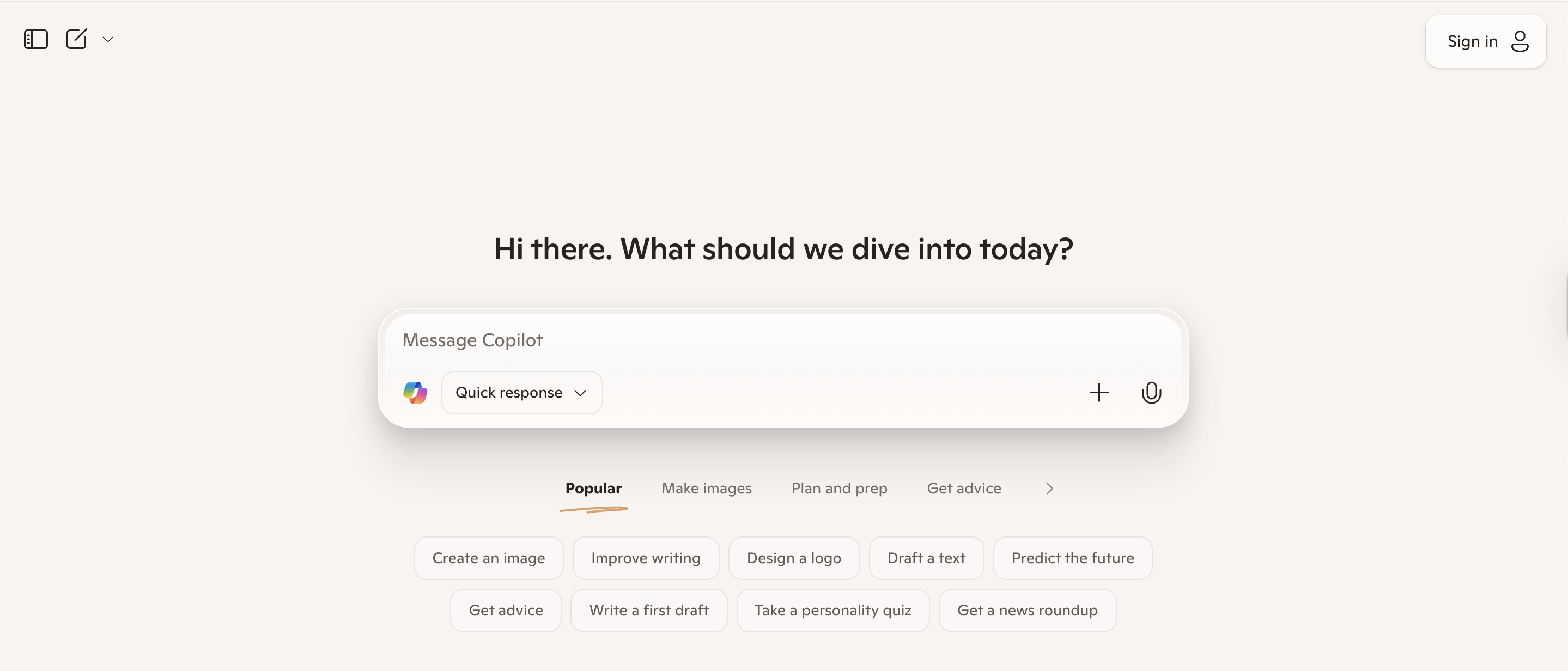Open the Plan and prep tab

tap(839, 489)
